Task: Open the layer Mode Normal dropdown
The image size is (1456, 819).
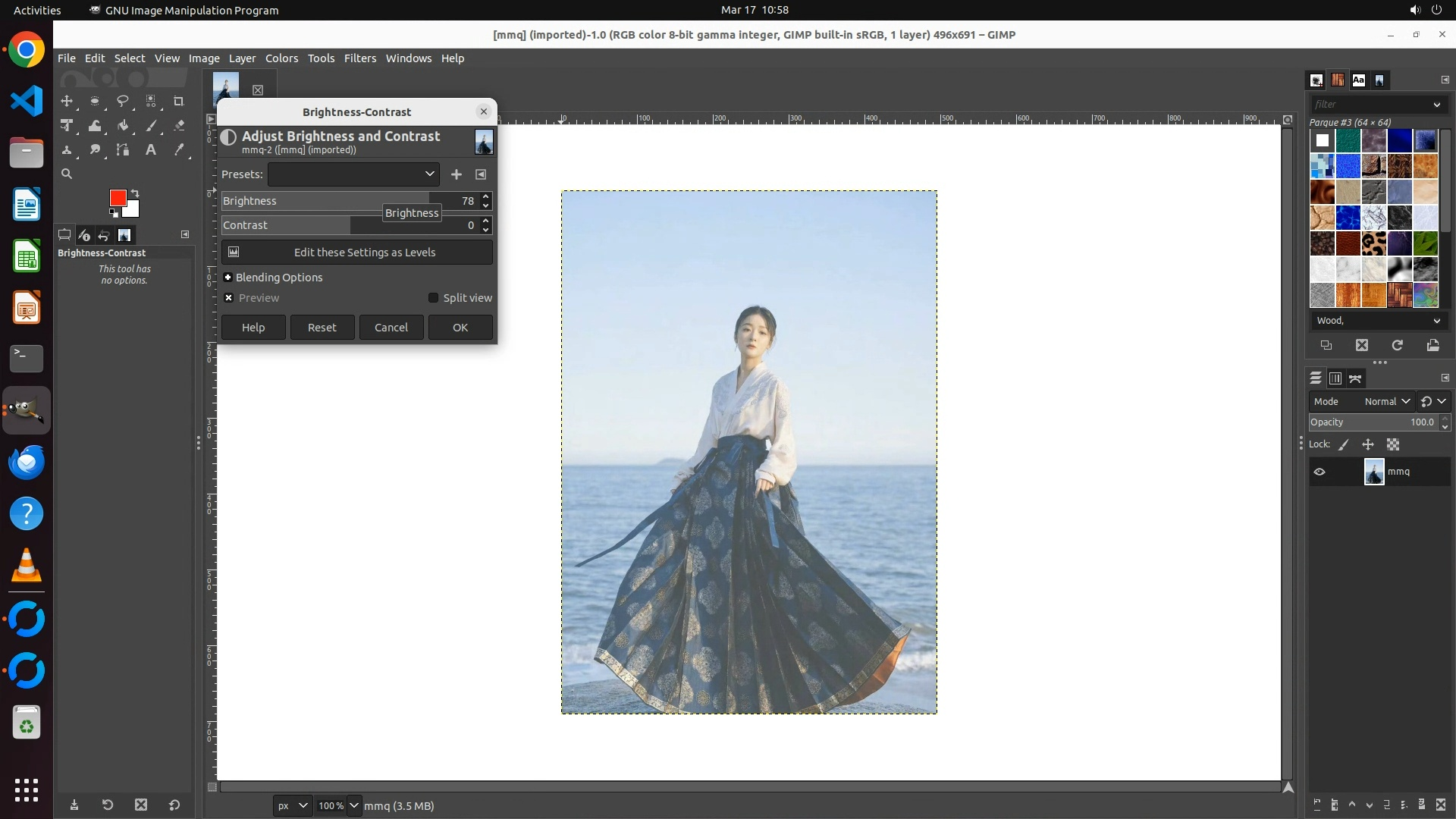Action: tap(1386, 401)
